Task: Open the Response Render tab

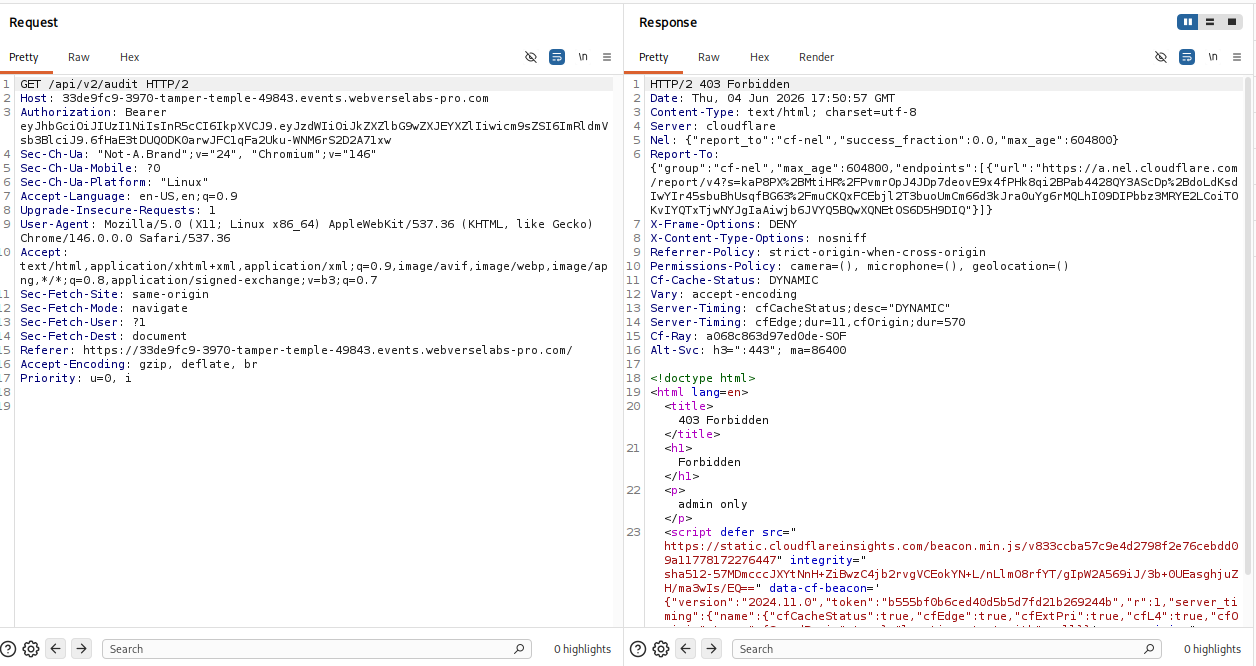Action: point(817,57)
